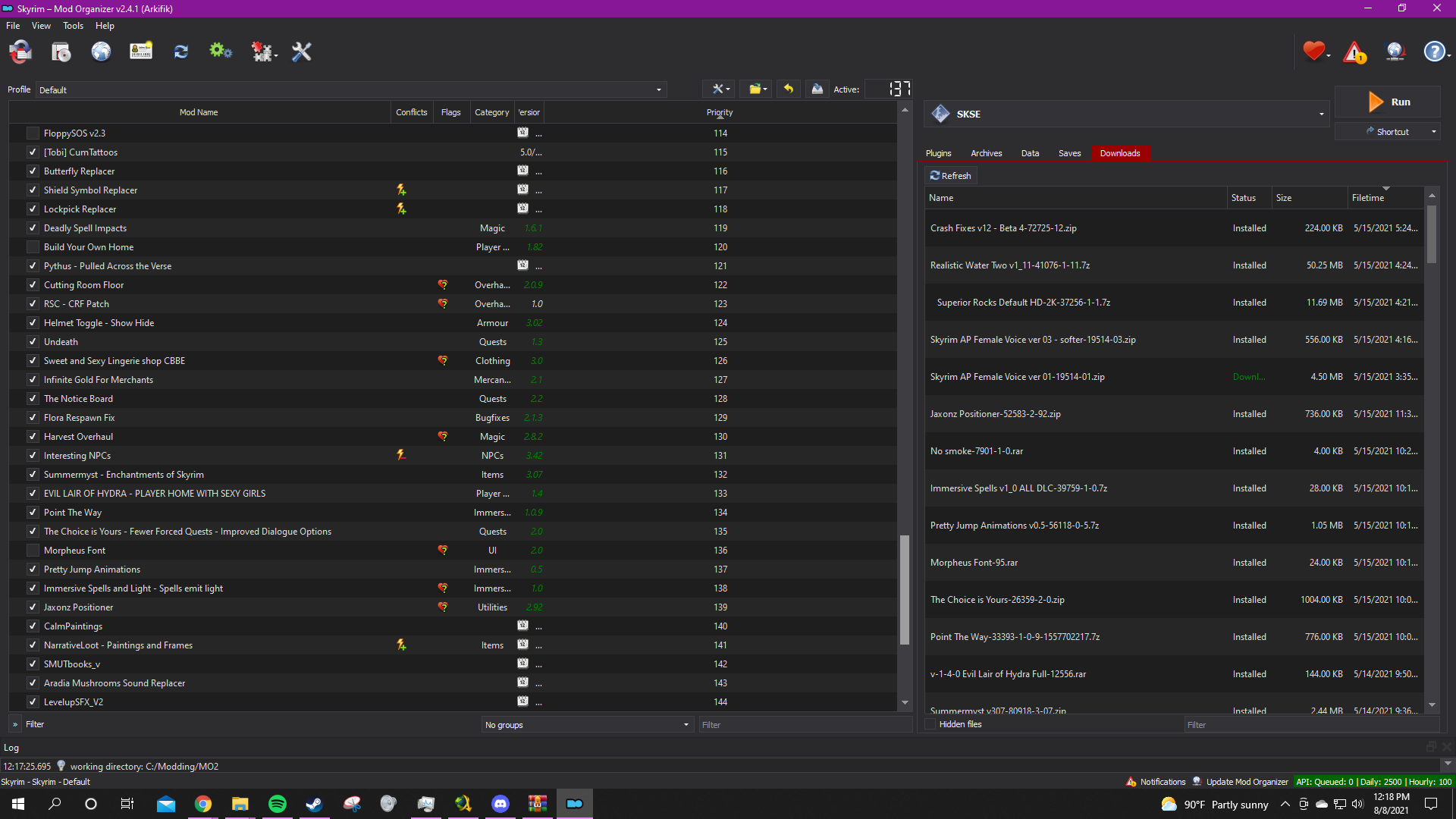Viewport: 1456px width, 819px height.
Task: Enable the Morpheus Font mod checkbox
Action: (33, 551)
